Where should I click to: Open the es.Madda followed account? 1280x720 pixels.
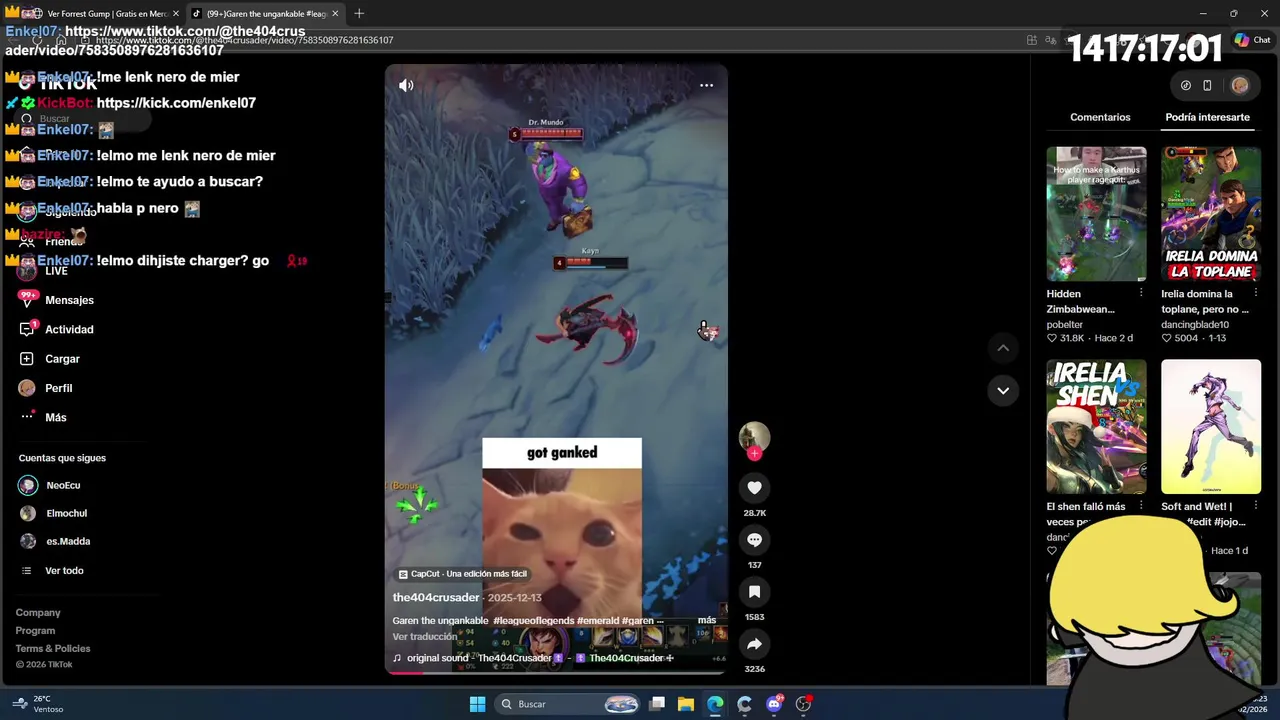point(68,541)
